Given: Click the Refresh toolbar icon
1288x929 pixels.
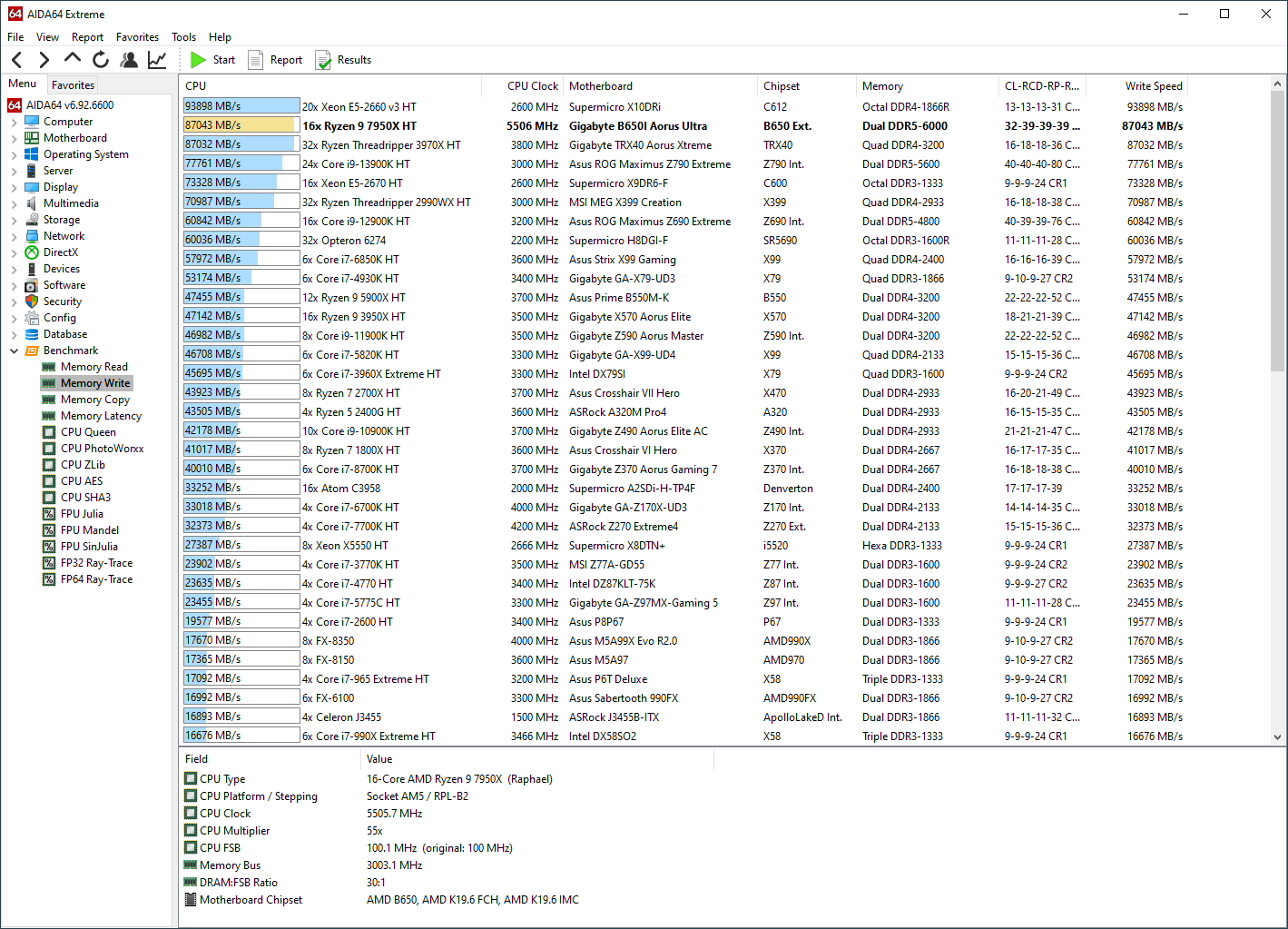Looking at the screenshot, I should click(101, 60).
